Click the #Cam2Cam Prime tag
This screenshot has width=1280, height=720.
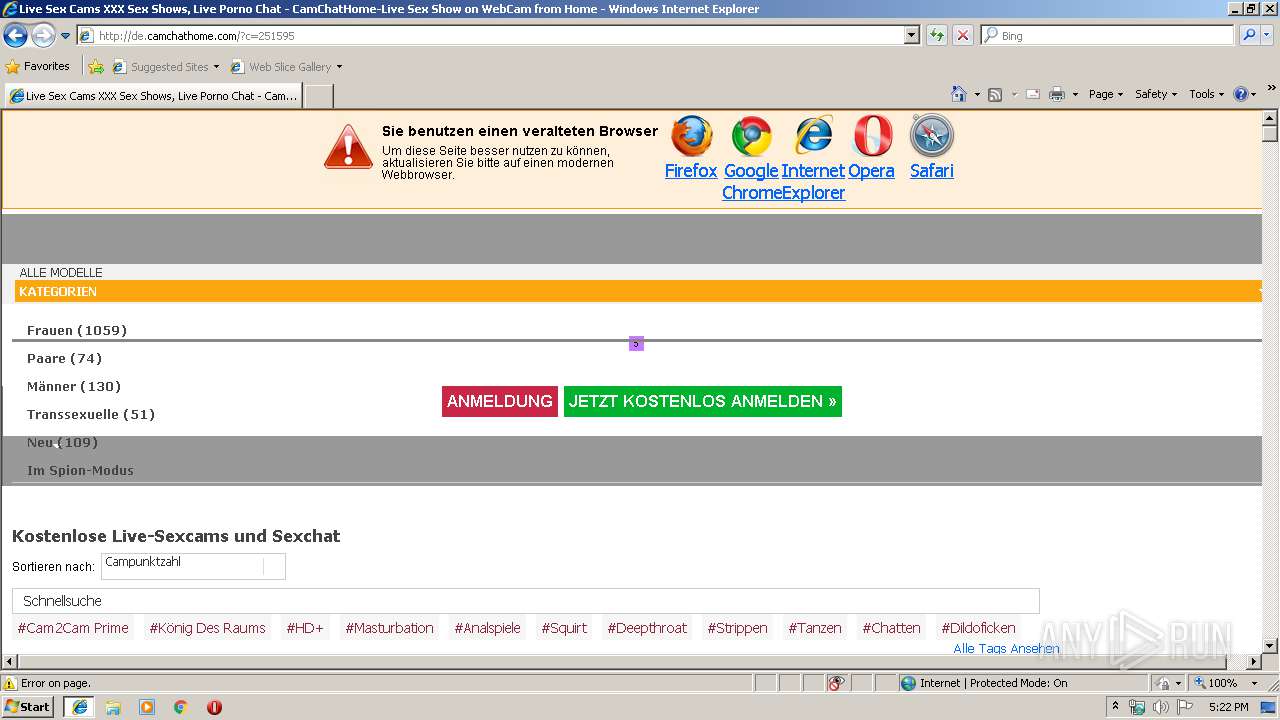[x=73, y=628]
